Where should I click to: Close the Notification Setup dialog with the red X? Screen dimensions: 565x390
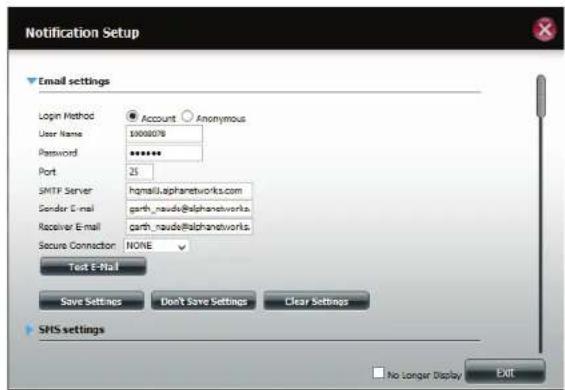pyautogui.click(x=544, y=30)
